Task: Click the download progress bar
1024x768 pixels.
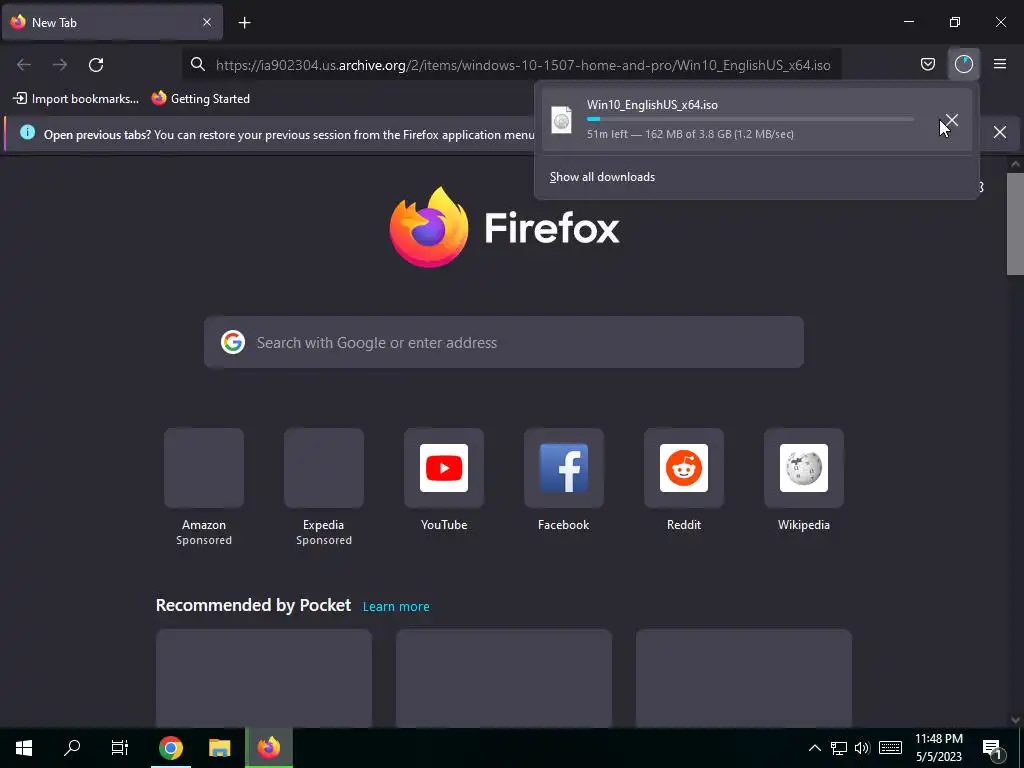Action: pos(750,120)
